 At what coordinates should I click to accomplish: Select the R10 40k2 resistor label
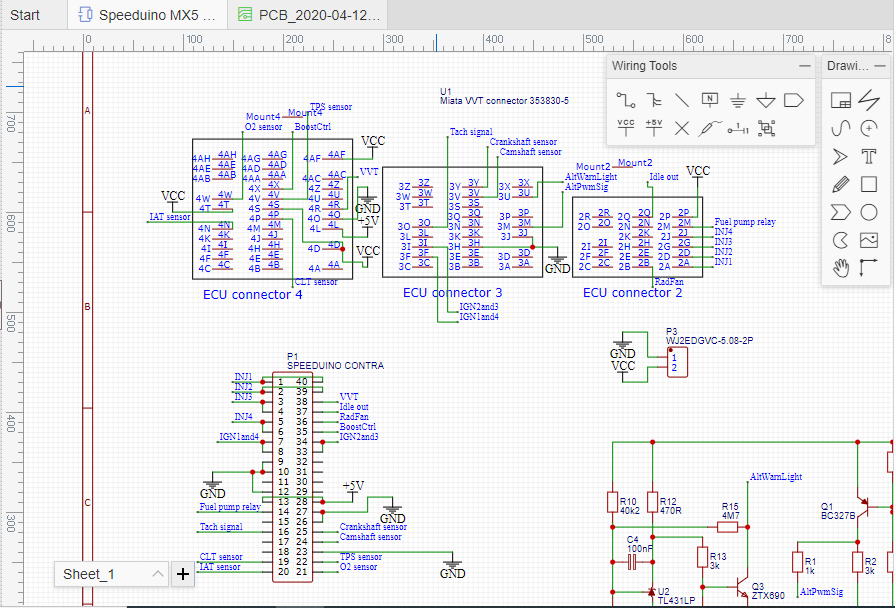tap(630, 506)
